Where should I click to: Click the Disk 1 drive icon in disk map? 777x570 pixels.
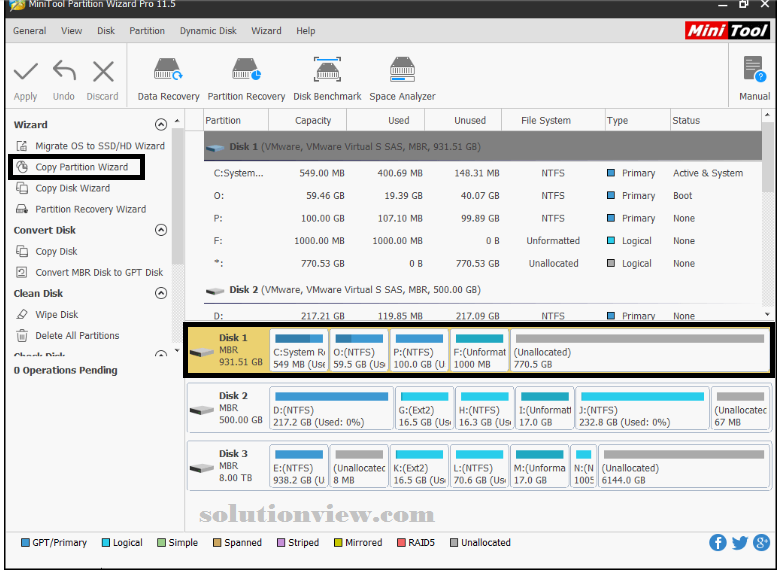202,352
